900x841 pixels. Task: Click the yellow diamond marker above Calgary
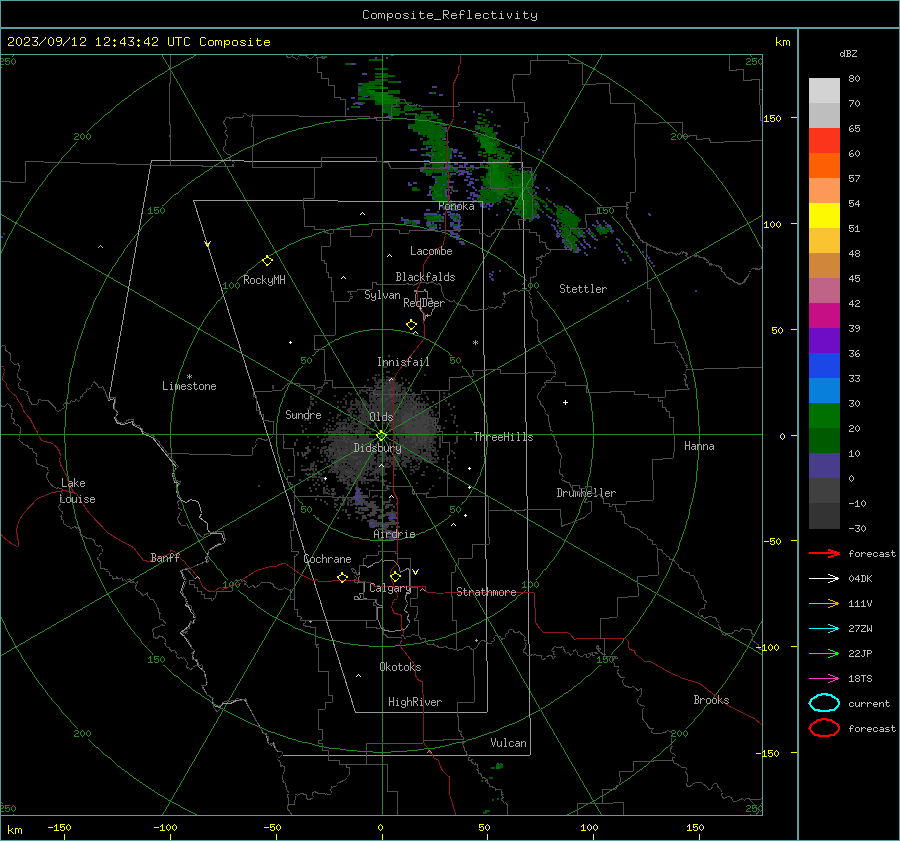click(x=395, y=576)
